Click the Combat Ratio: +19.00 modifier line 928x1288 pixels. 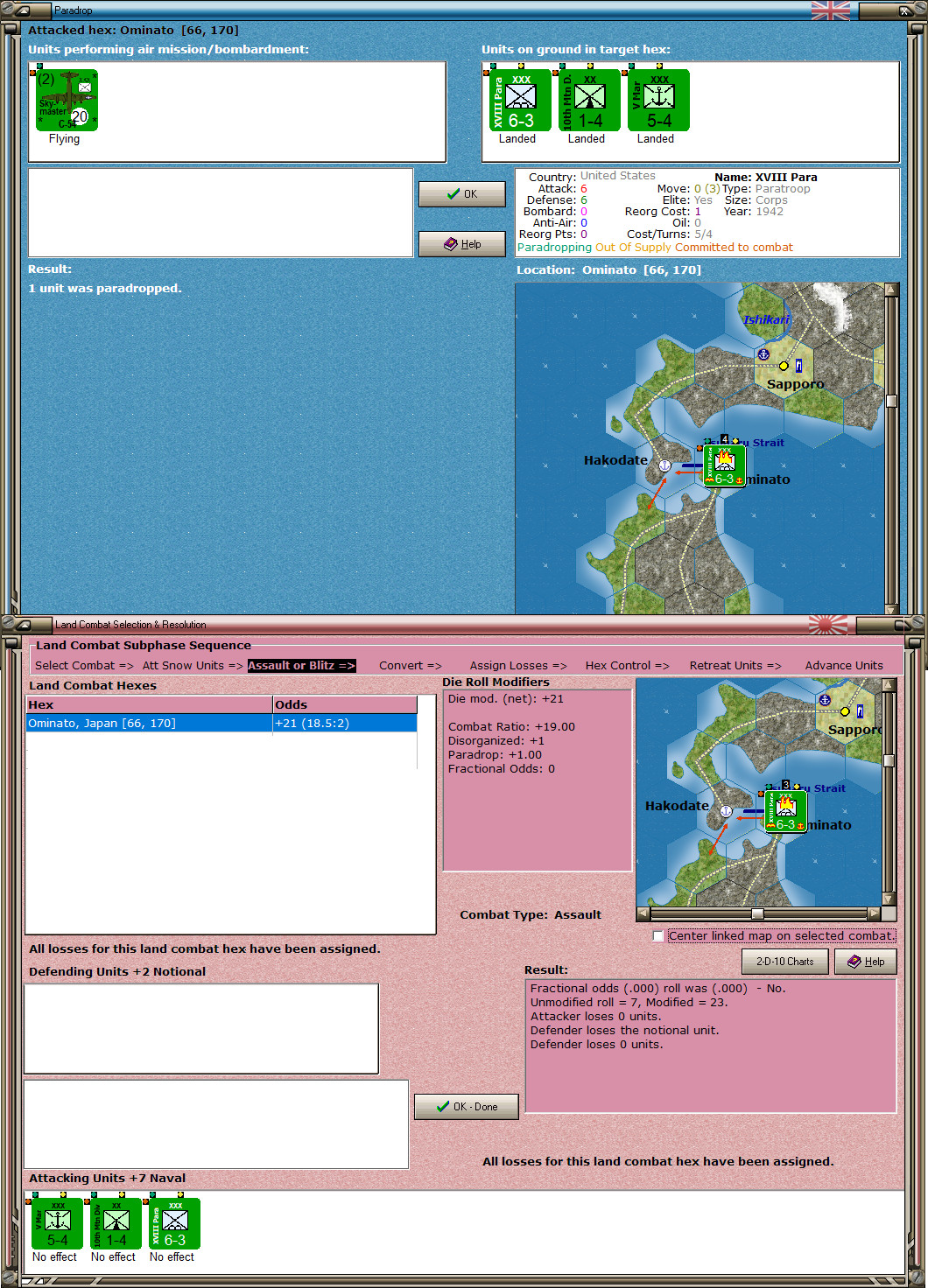coord(511,727)
